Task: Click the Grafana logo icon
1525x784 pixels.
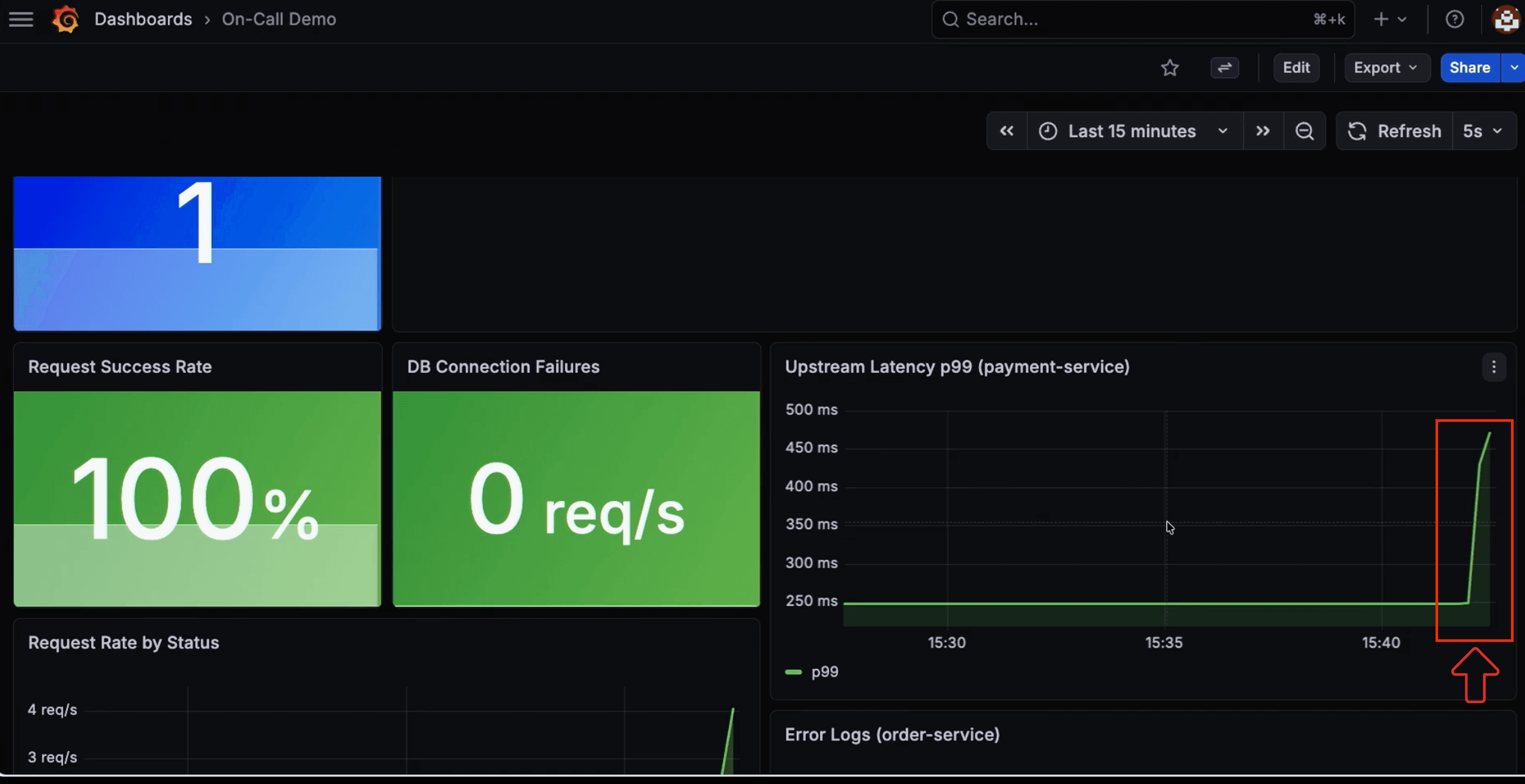Action: [x=65, y=20]
